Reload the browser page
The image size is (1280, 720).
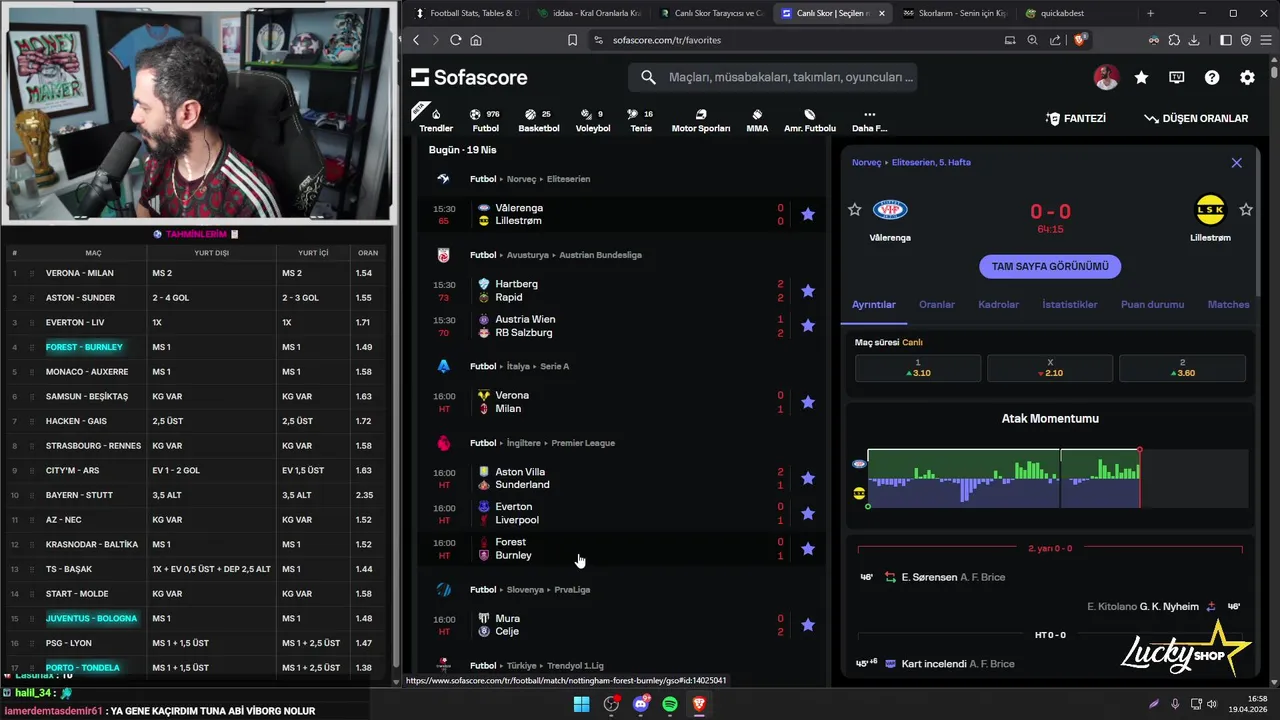[x=456, y=40]
